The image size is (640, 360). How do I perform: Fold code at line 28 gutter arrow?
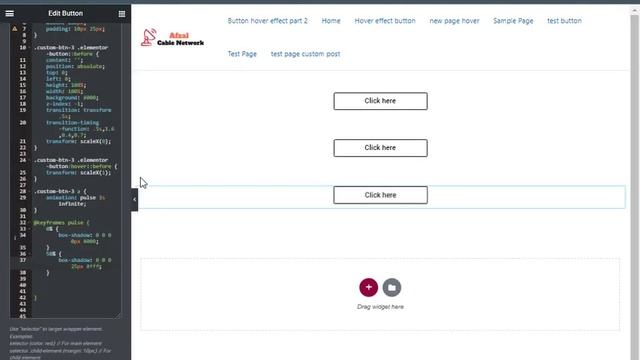point(29,191)
